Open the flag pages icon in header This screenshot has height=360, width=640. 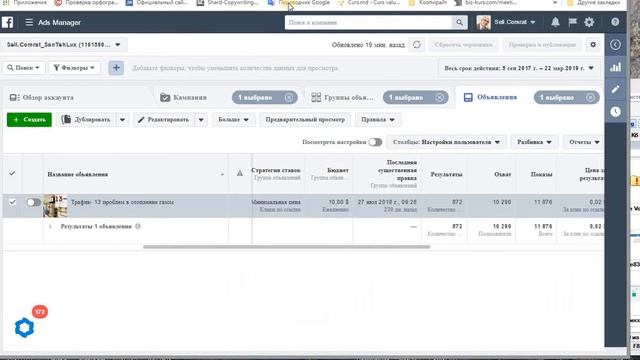(572, 22)
